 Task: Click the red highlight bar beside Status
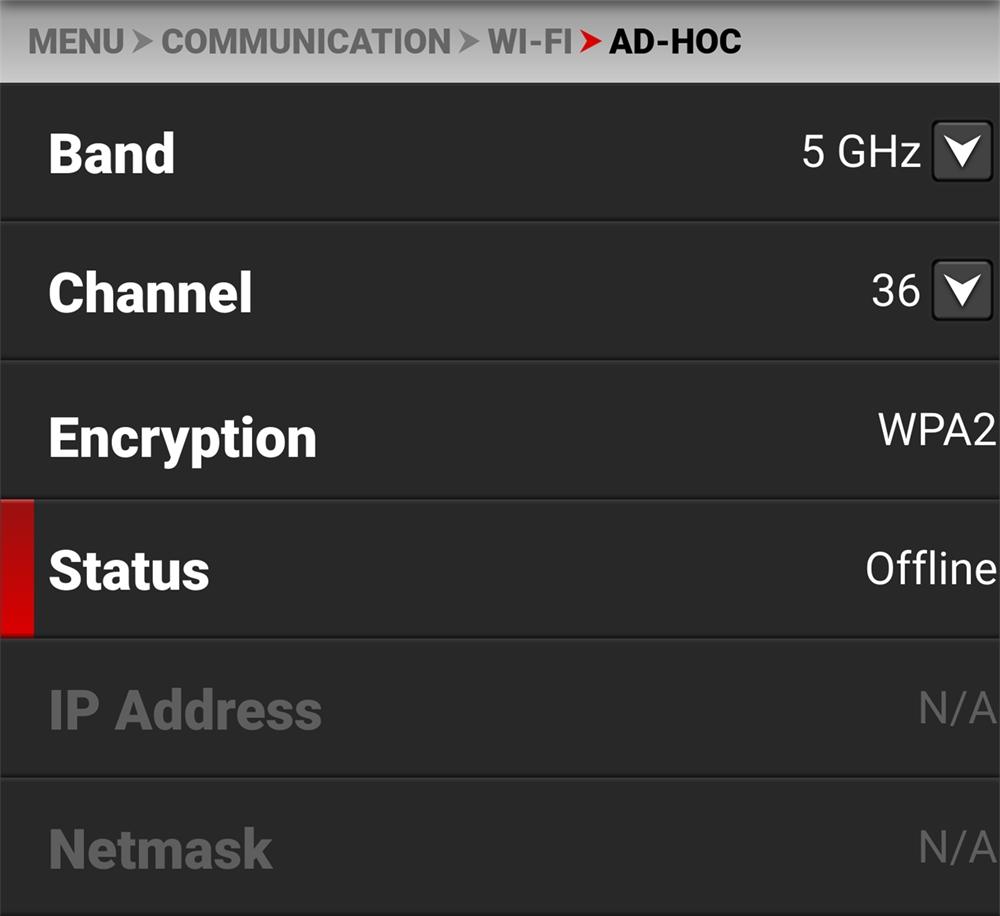tap(17, 568)
